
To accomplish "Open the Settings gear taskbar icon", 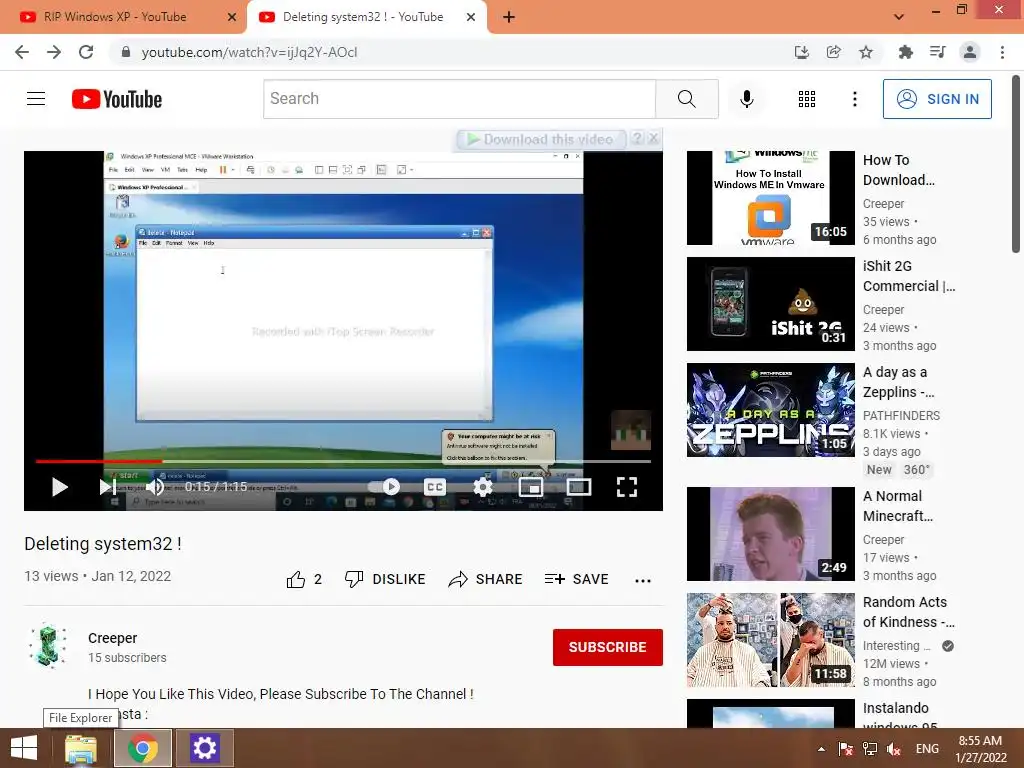I will (204, 748).
